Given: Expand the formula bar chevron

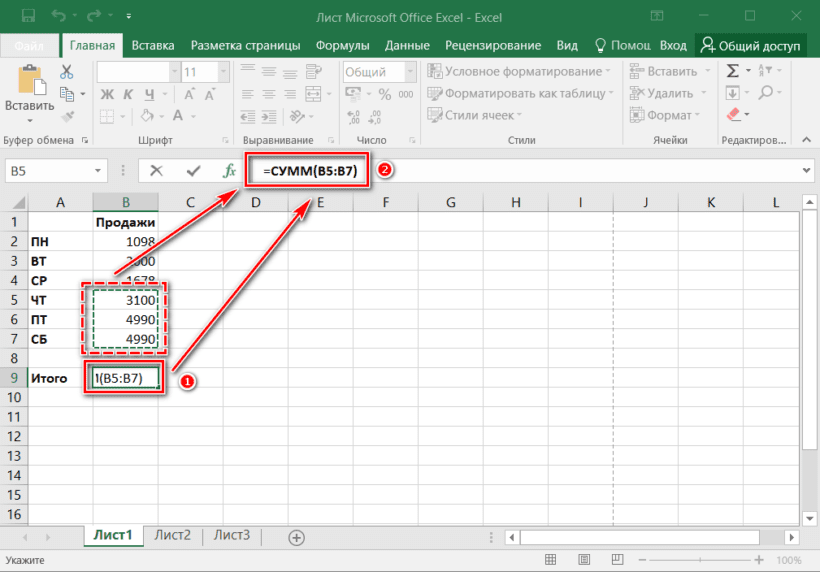Looking at the screenshot, I should 806,170.
